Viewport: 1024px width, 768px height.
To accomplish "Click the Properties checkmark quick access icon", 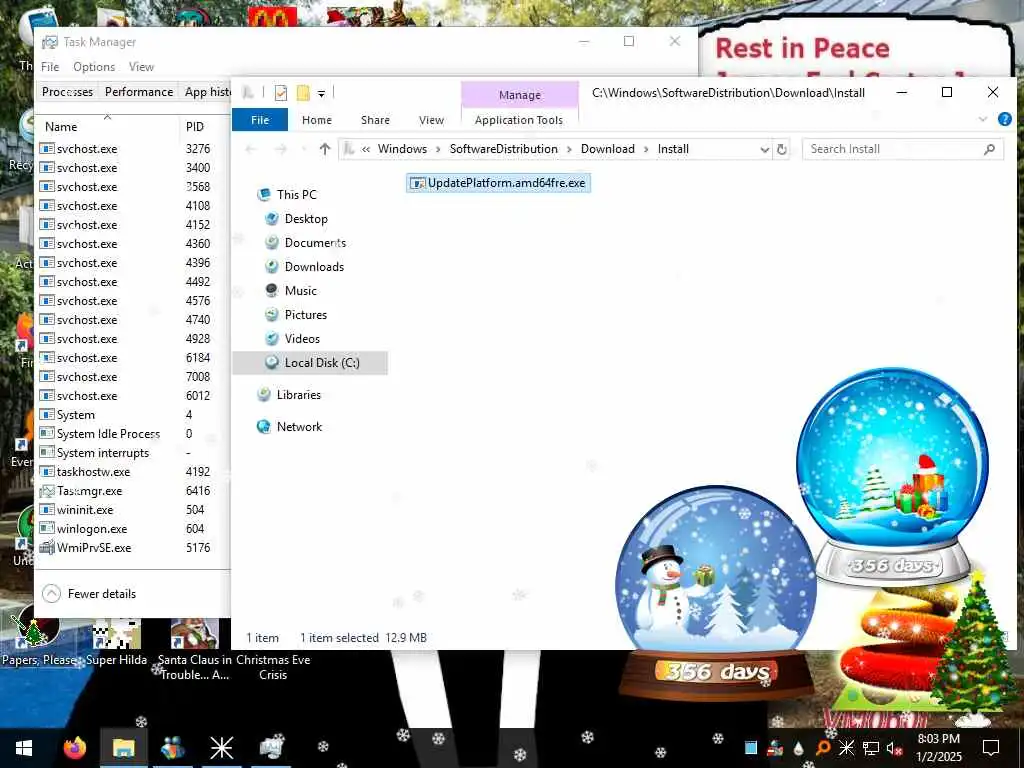I will tap(281, 93).
